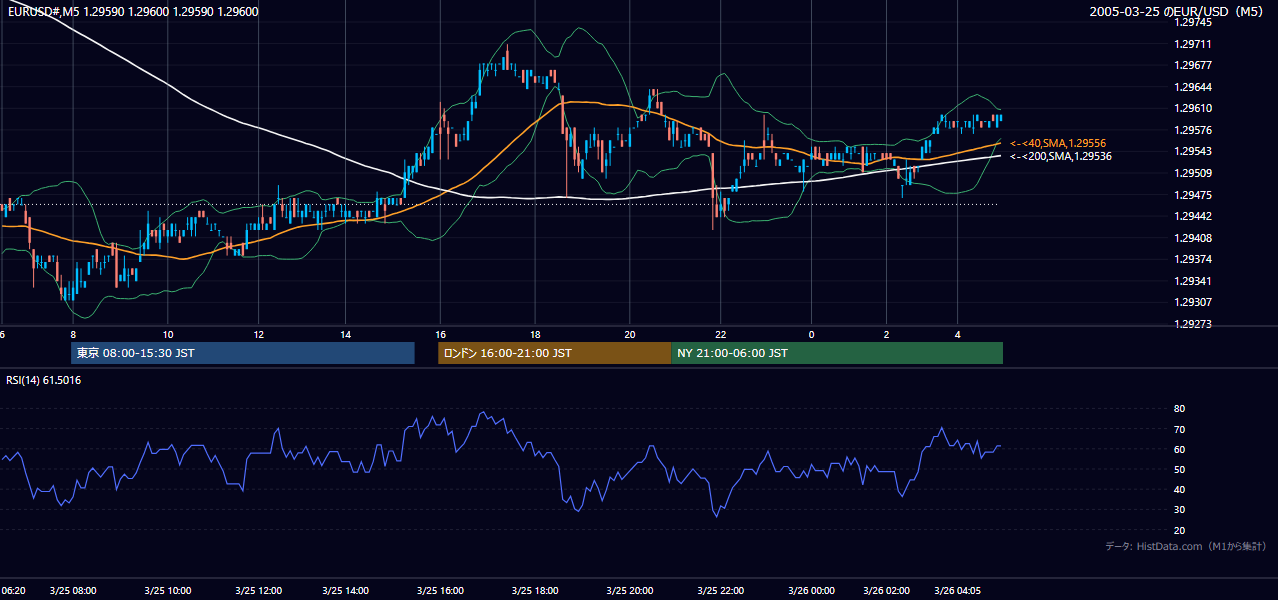Image resolution: width=1278 pixels, height=600 pixels.
Task: Click price axis value 1.29374
Action: [x=1192, y=259]
